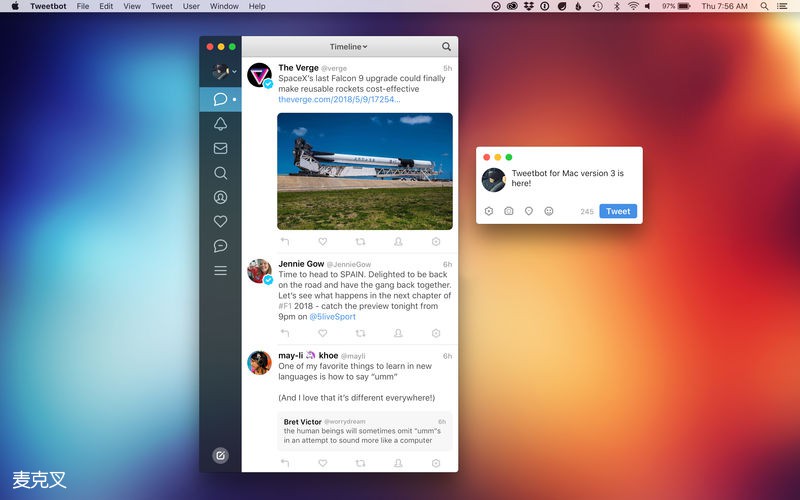This screenshot has height=500, width=800.
Task: Reply to The Verge tweet
Action: tap(285, 241)
